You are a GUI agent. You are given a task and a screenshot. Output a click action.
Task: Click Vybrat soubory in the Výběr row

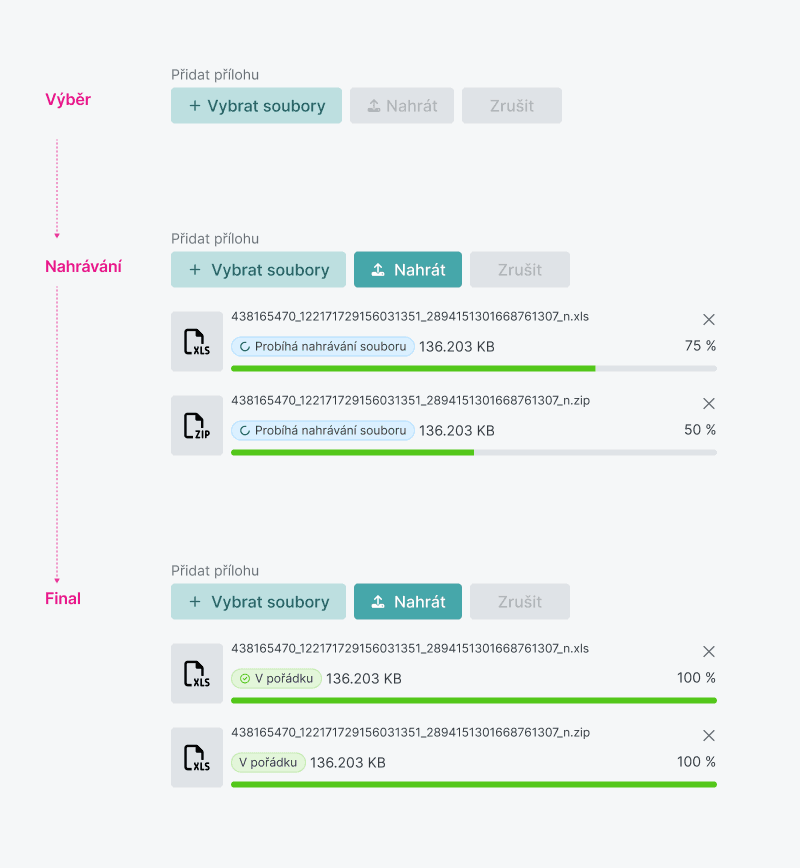(x=256, y=106)
